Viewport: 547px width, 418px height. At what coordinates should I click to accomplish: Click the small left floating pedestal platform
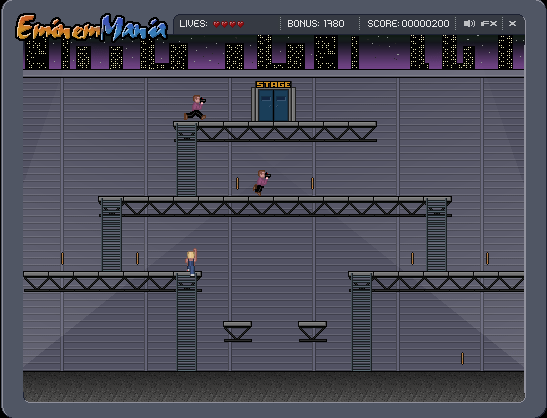coord(238,331)
